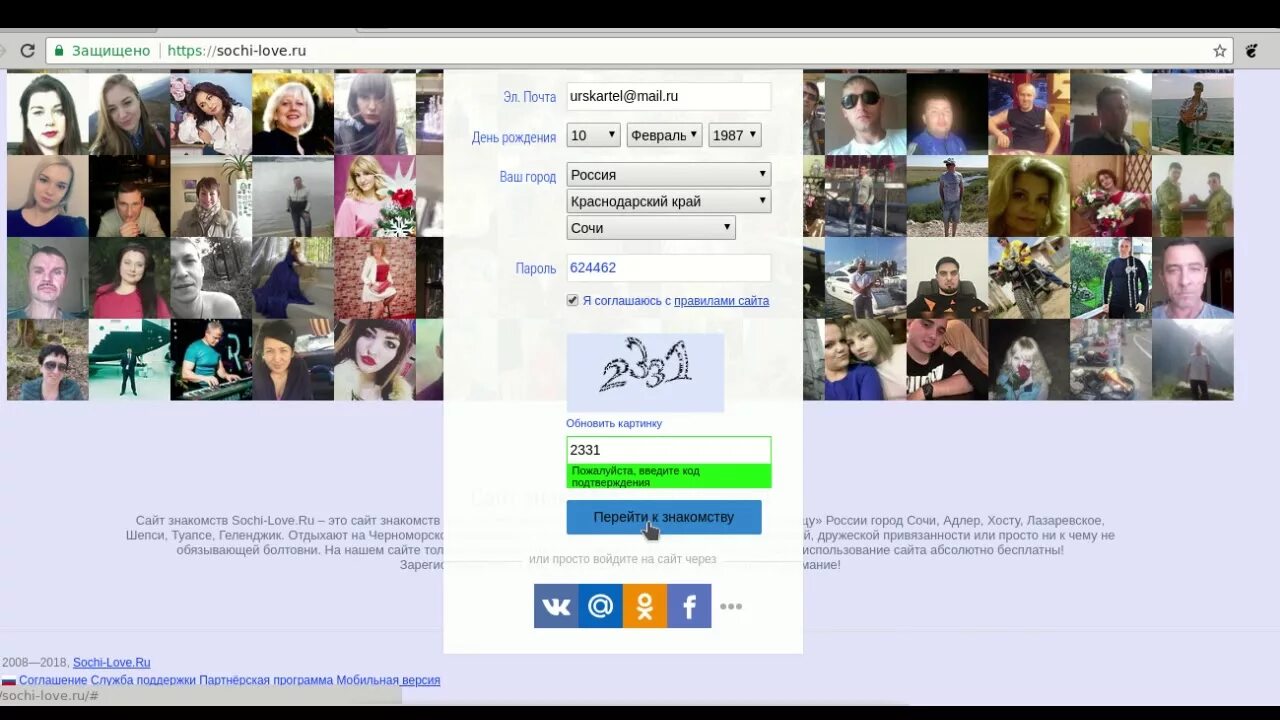Screen dimensions: 1280x720
Task: Sign in with the VK icon
Action: click(556, 606)
